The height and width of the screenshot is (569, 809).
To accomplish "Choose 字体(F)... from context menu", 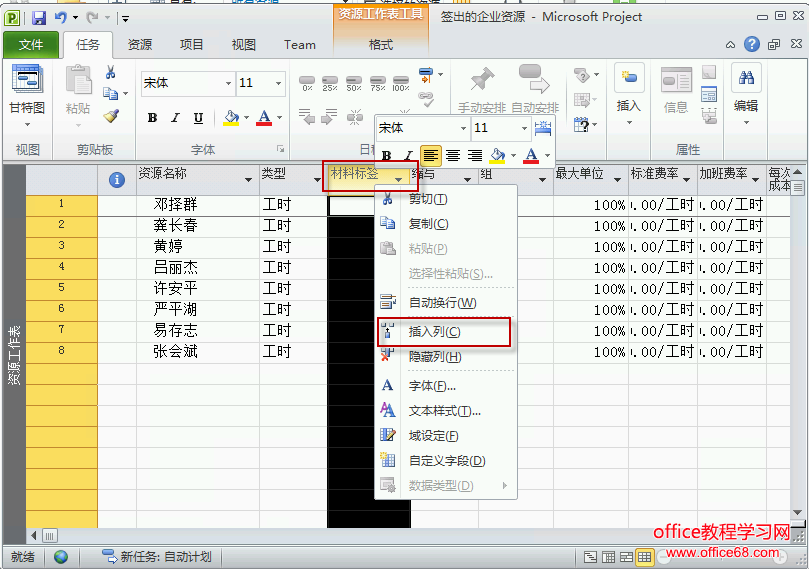I will coord(444,386).
